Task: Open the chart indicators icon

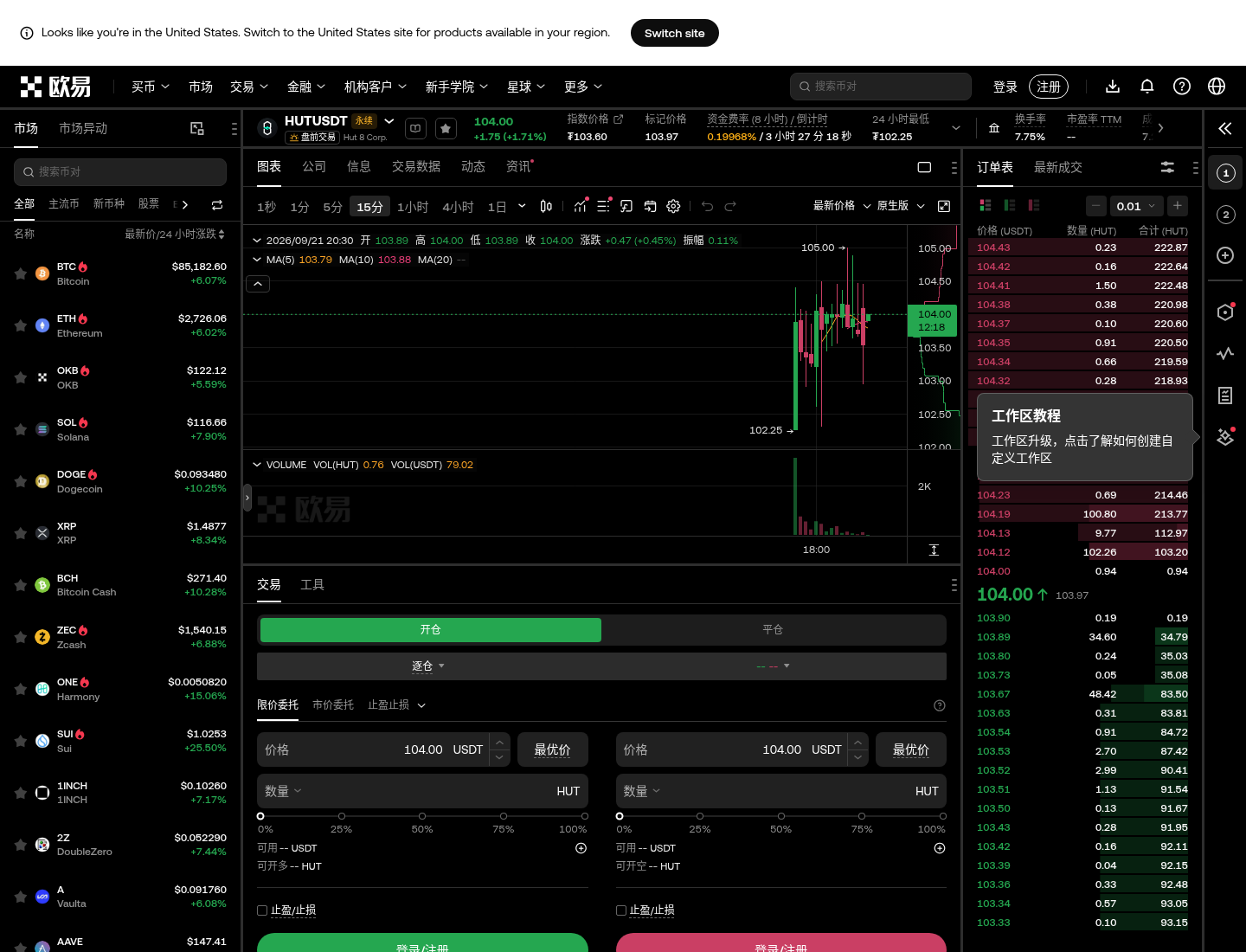Action: point(581,206)
